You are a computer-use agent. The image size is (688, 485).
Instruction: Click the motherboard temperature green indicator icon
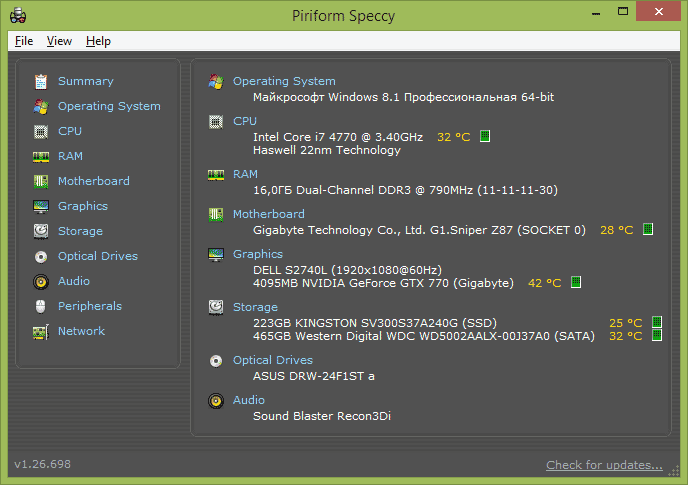pos(648,229)
